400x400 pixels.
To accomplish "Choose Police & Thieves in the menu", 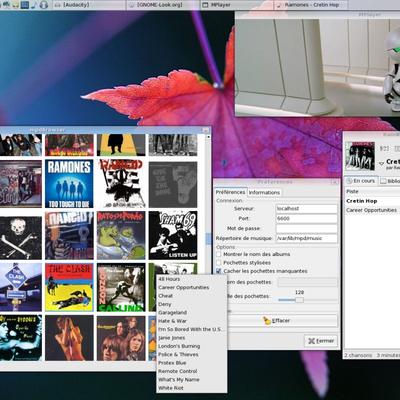I will coord(192,354).
